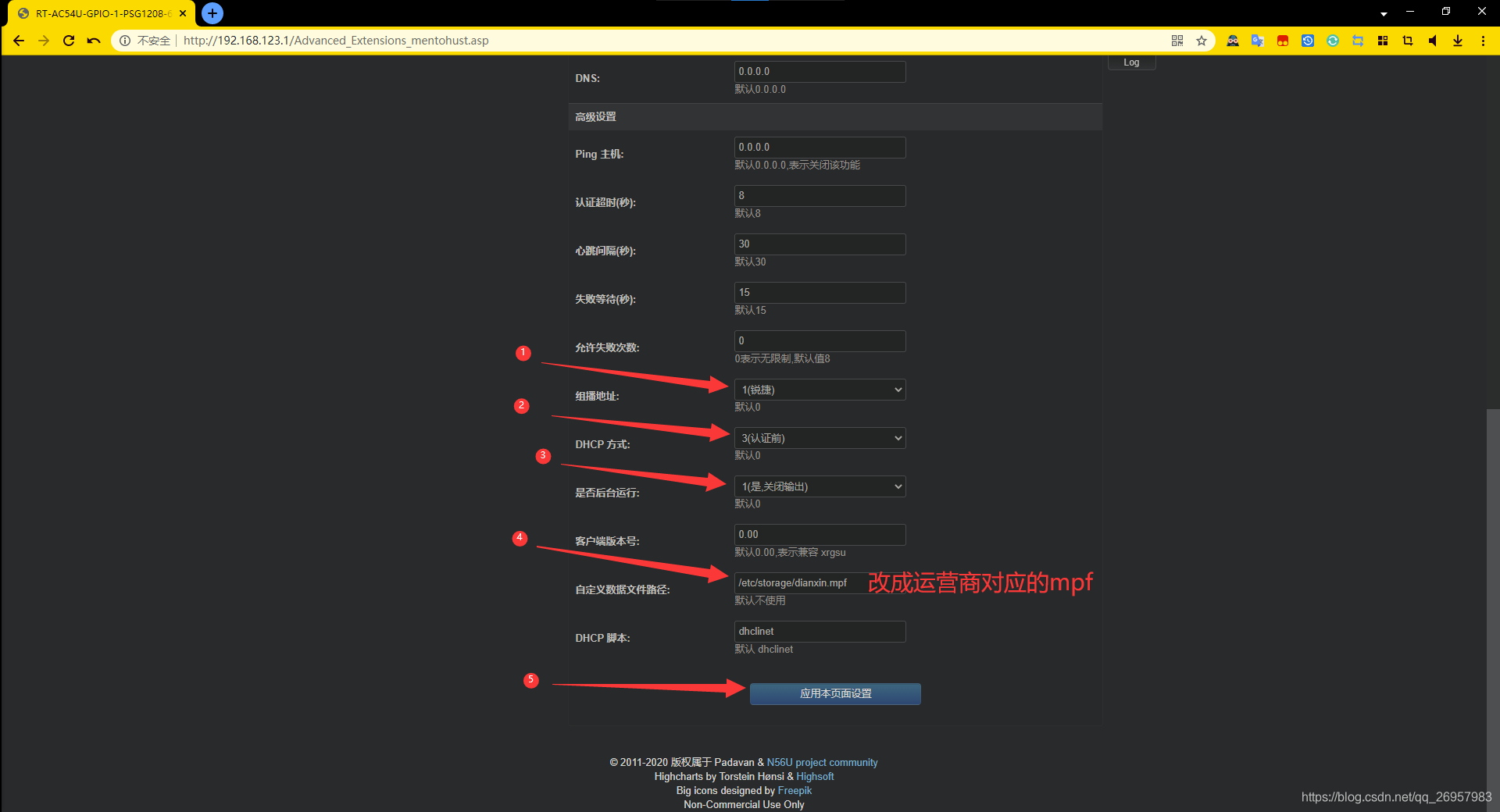The height and width of the screenshot is (812, 1500).
Task: Click the 组播地址 label
Action: (597, 396)
